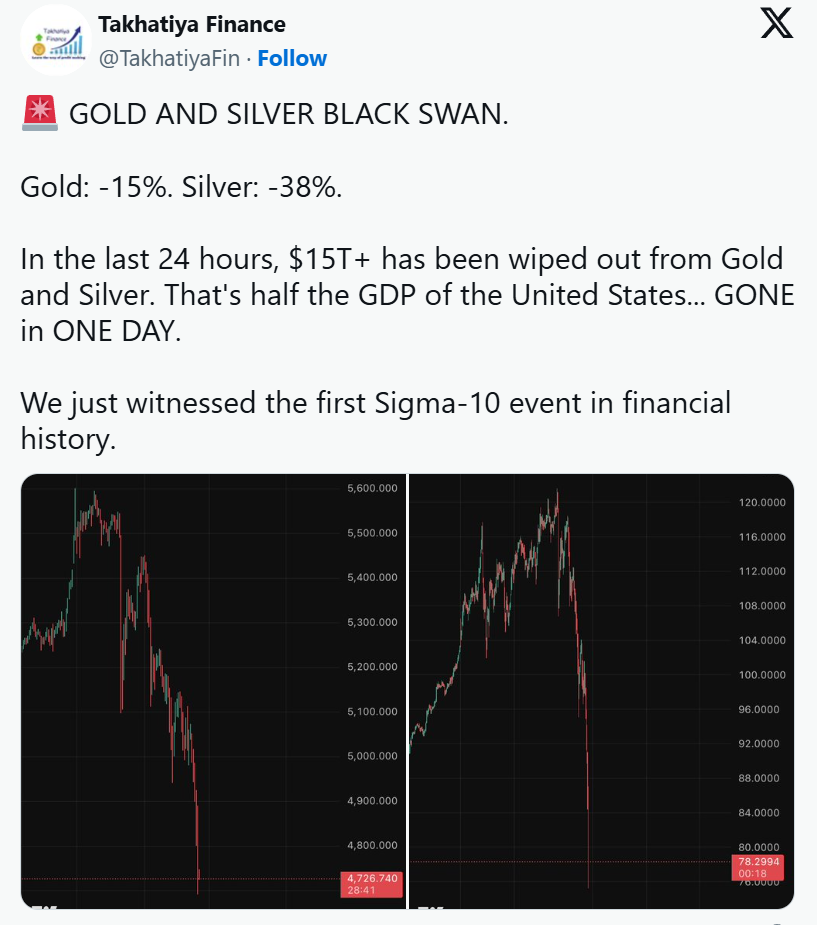Viewport: 817px width, 925px height.
Task: Click the 'Gold: -15%. Silver: -38%.' line
Action: tap(181, 187)
